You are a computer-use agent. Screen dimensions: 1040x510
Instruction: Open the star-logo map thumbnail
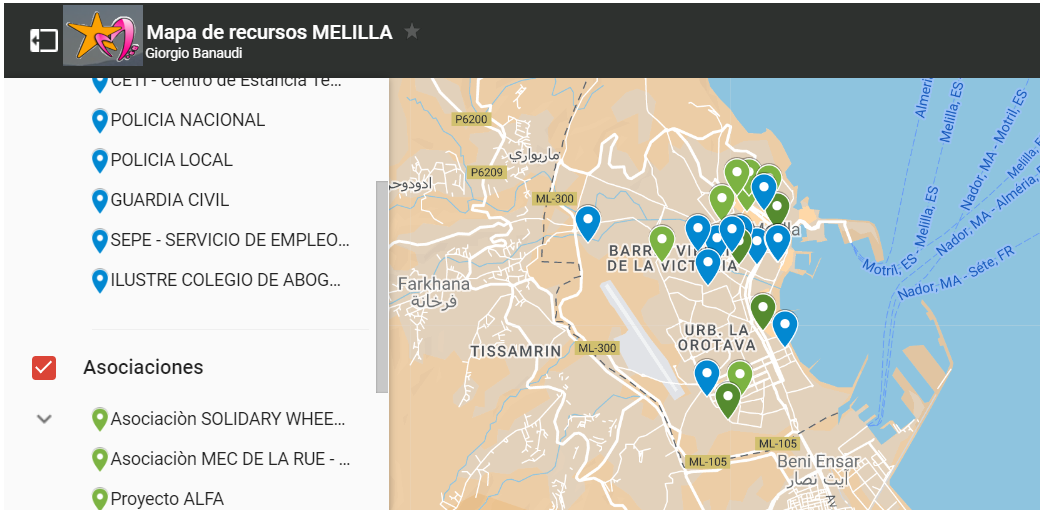[x=103, y=36]
